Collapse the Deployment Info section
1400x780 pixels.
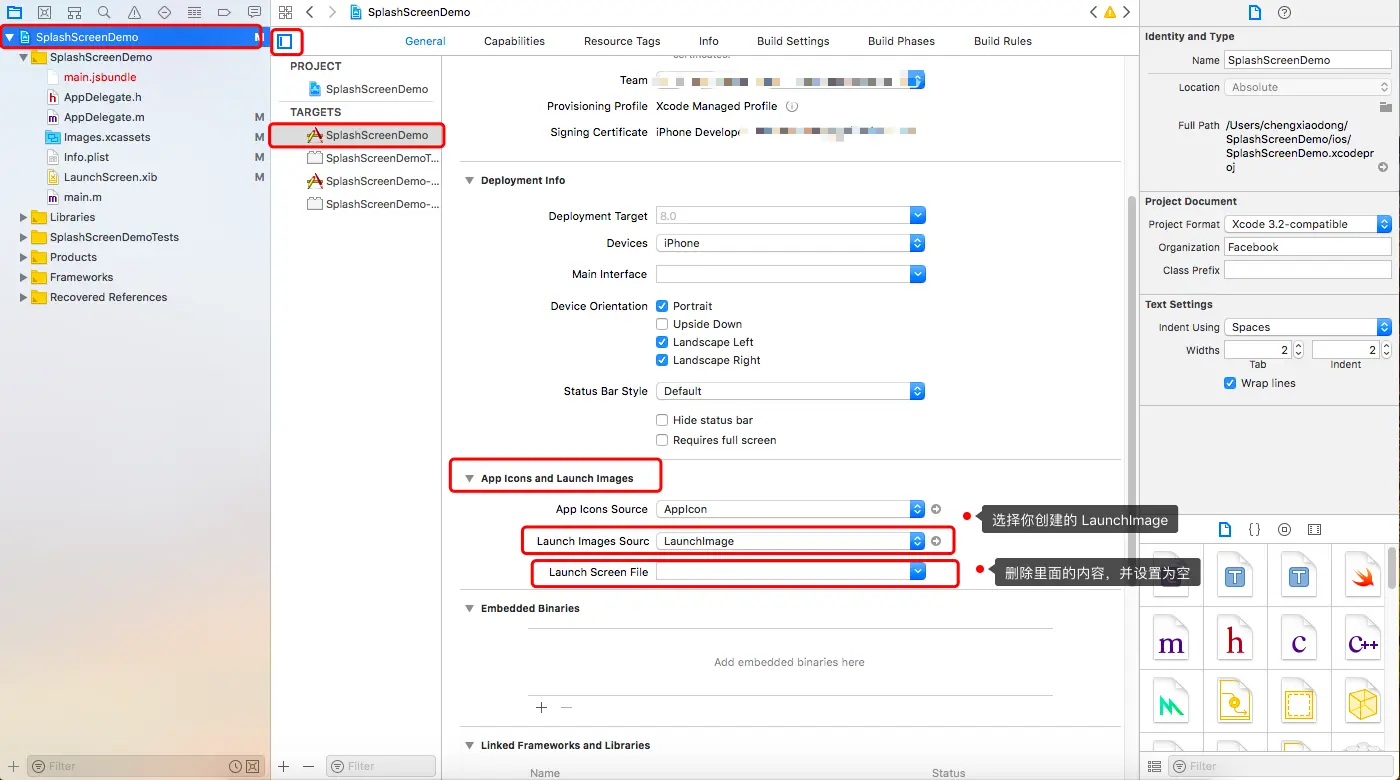[x=469, y=180]
